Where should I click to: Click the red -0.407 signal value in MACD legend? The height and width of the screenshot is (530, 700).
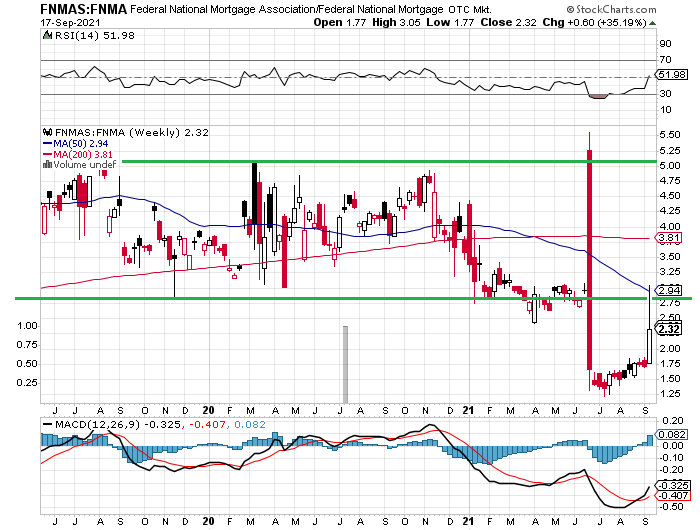tap(207, 425)
